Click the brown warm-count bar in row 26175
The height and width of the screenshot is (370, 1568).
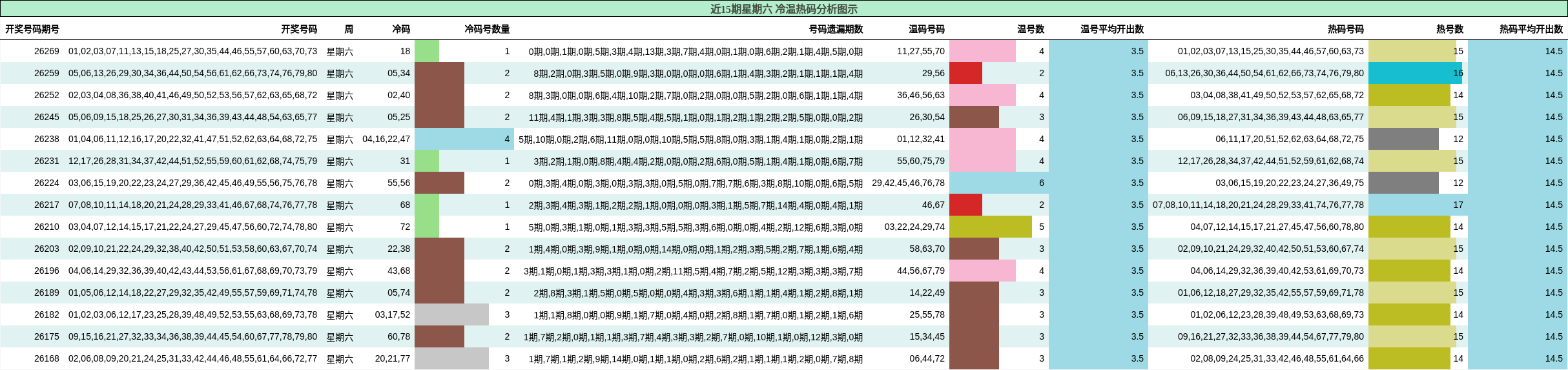(x=974, y=336)
